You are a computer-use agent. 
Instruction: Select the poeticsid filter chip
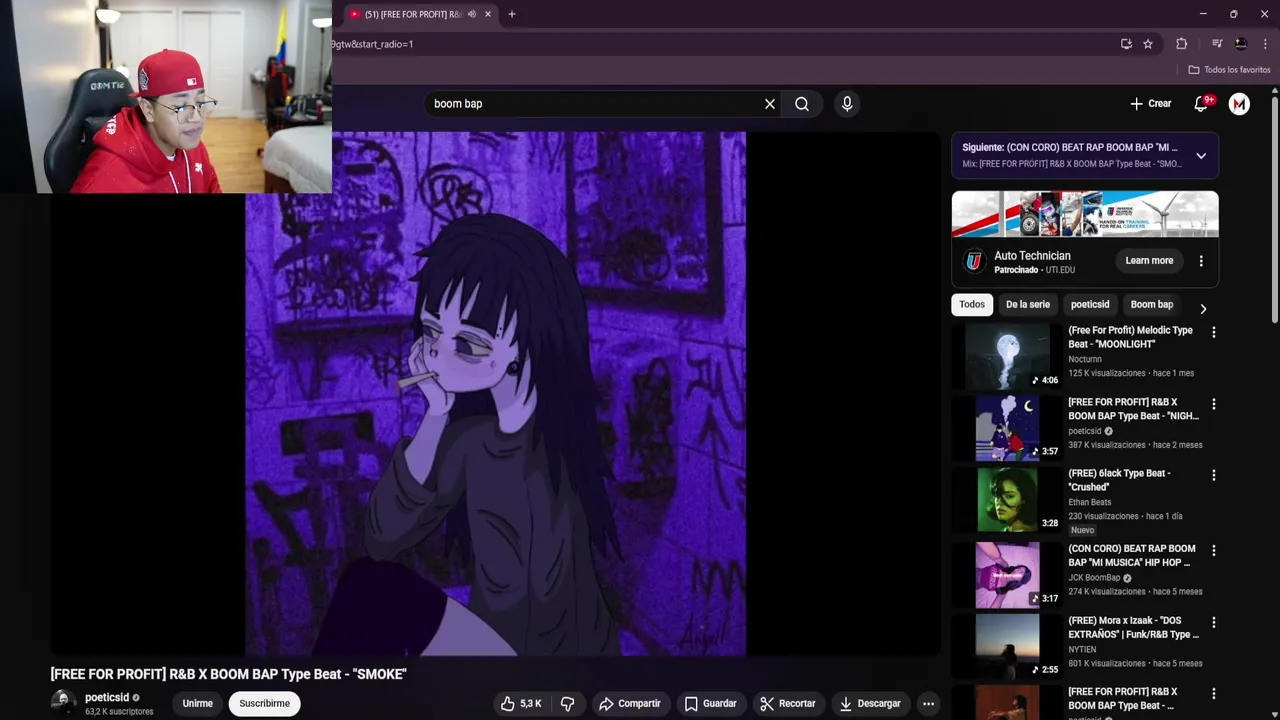(x=1090, y=305)
